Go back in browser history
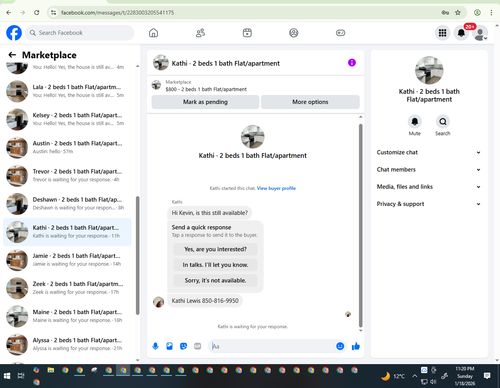500x388 pixels. [9, 13]
